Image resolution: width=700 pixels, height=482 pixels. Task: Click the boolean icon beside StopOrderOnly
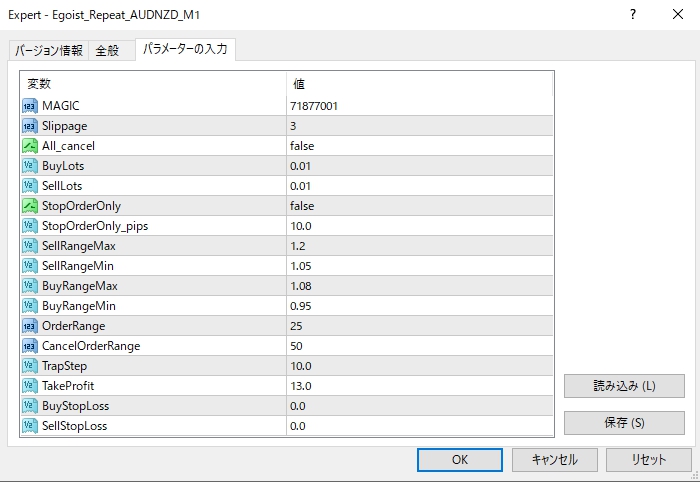[x=30, y=206]
